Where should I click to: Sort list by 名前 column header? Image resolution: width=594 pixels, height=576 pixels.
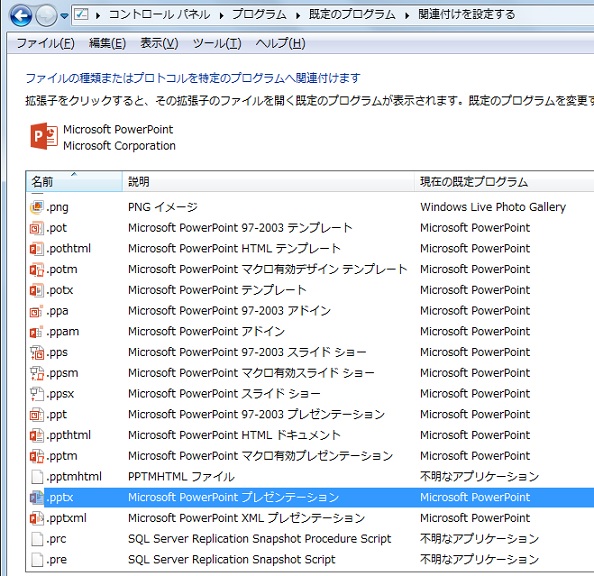(x=74, y=182)
